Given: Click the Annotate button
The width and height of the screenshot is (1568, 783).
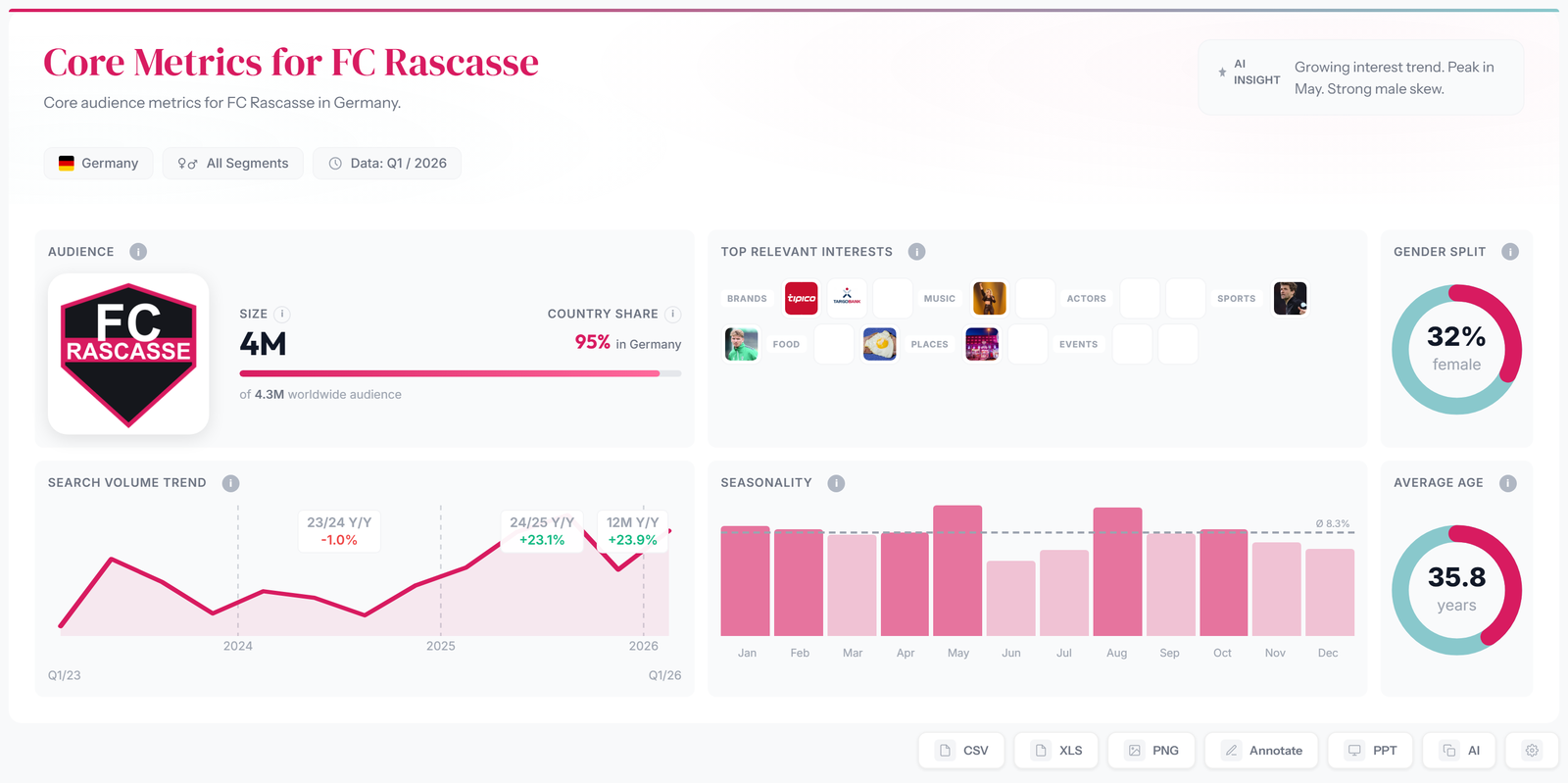Looking at the screenshot, I should click(x=1261, y=751).
